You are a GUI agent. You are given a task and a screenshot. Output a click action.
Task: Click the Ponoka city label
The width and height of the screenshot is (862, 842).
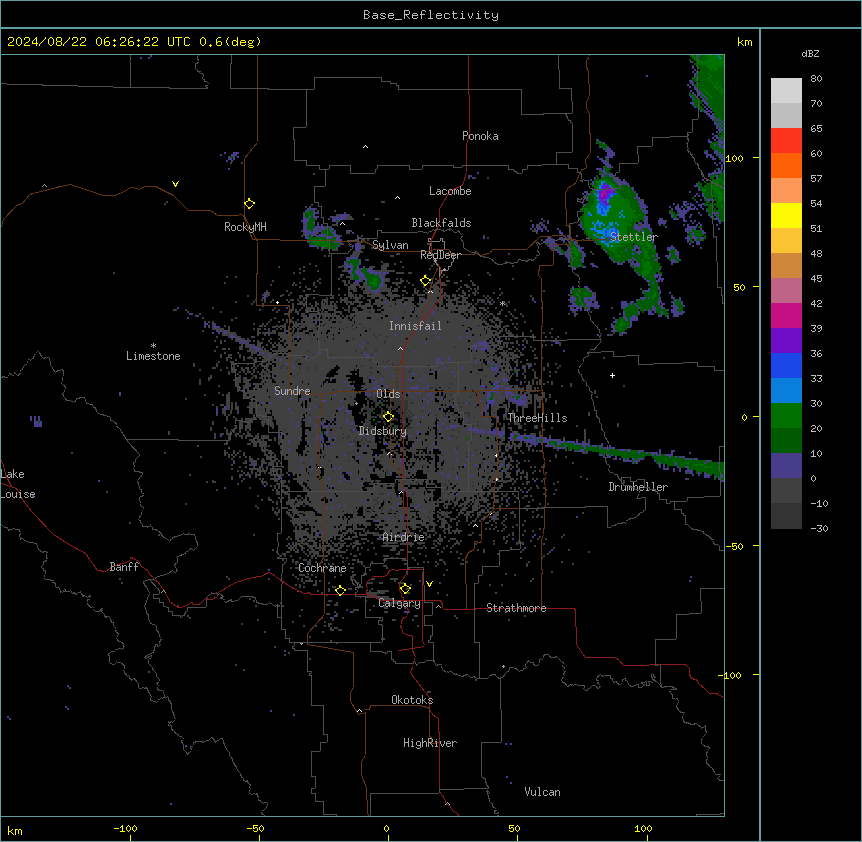click(480, 136)
